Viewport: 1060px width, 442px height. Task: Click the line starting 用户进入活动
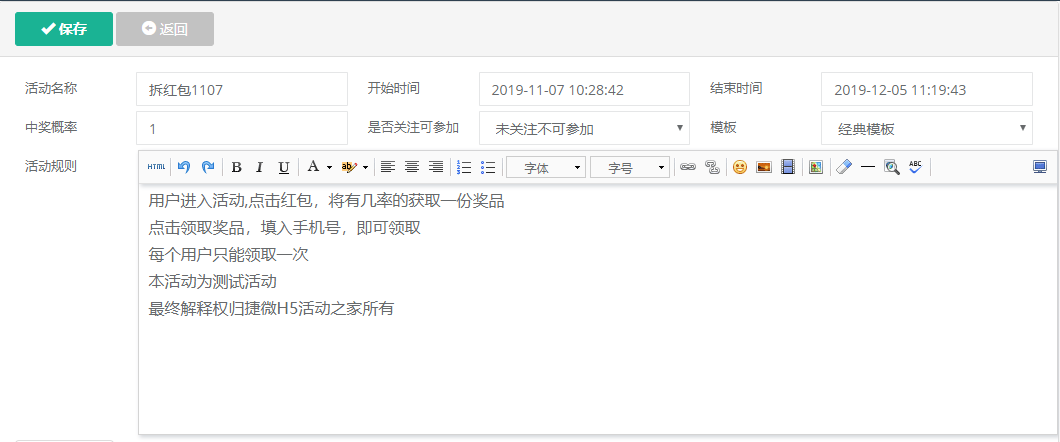[x=326, y=201]
